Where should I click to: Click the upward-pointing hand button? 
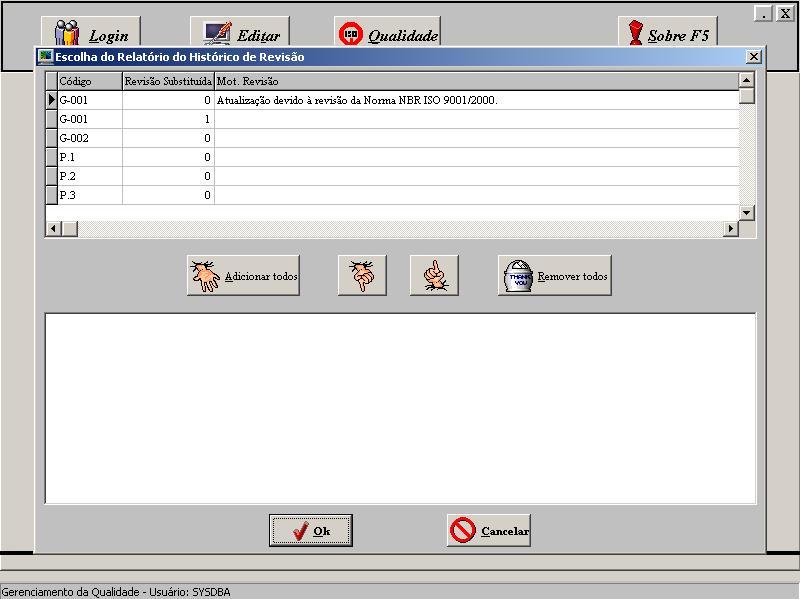tap(434, 276)
